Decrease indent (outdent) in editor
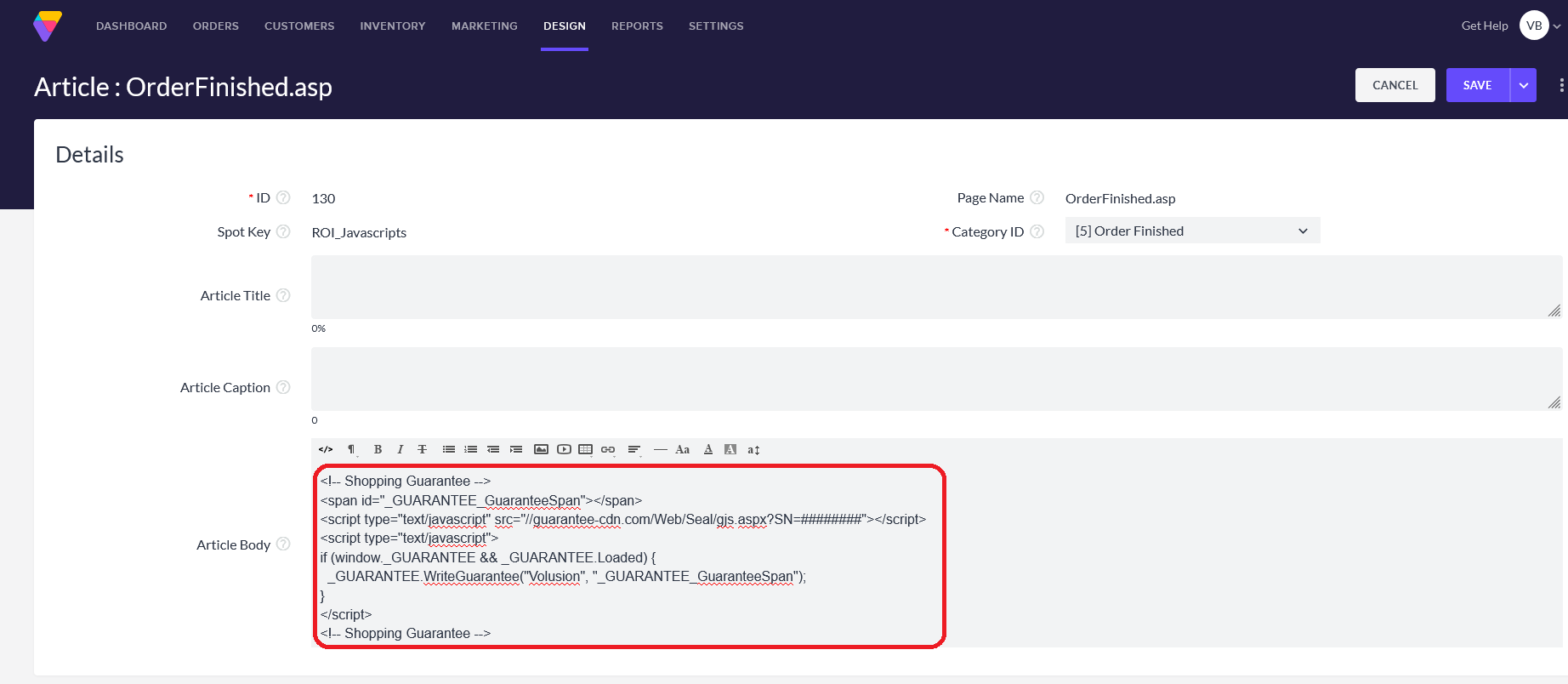 [x=493, y=449]
